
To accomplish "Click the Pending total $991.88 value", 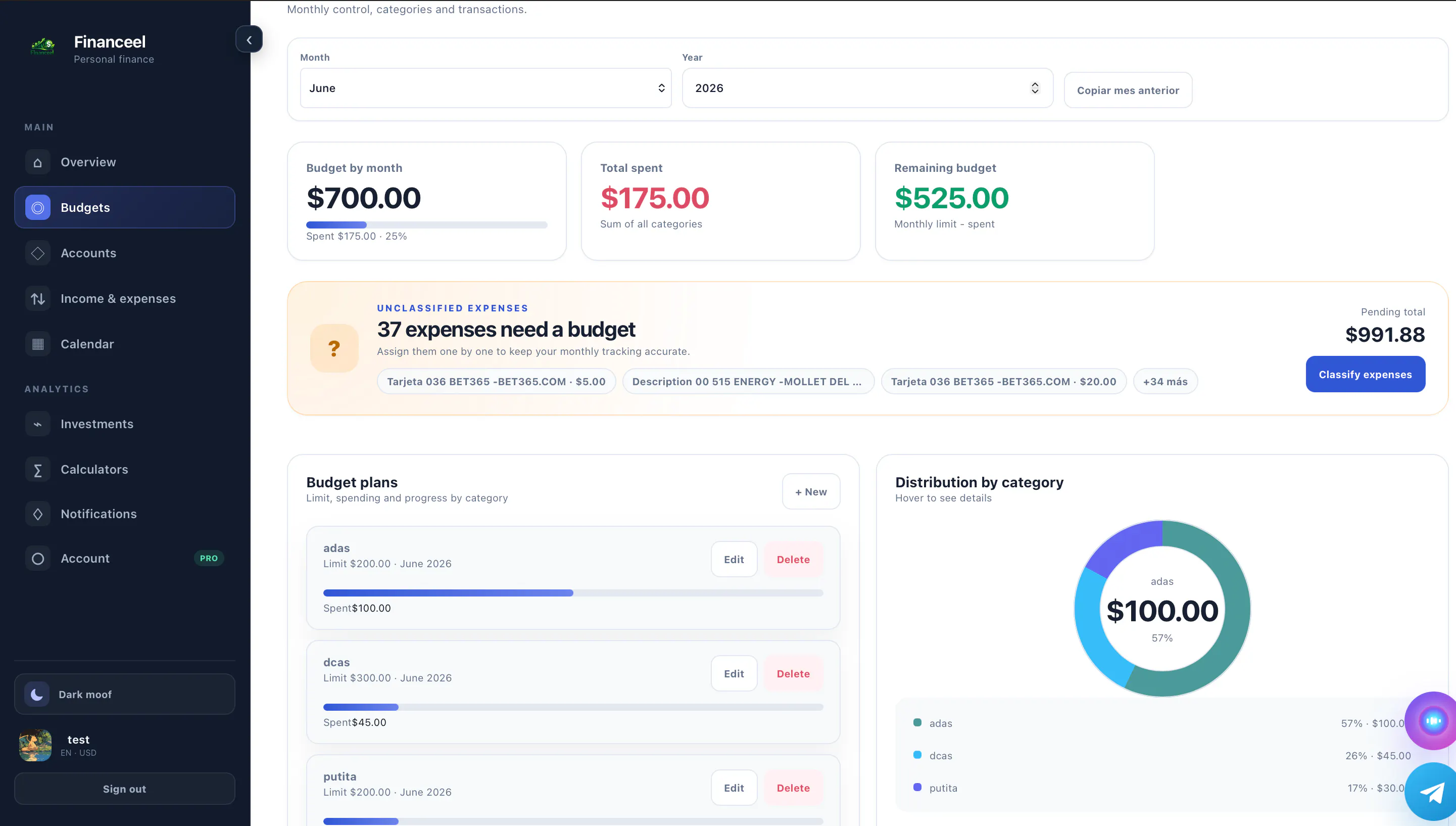I will (x=1385, y=335).
